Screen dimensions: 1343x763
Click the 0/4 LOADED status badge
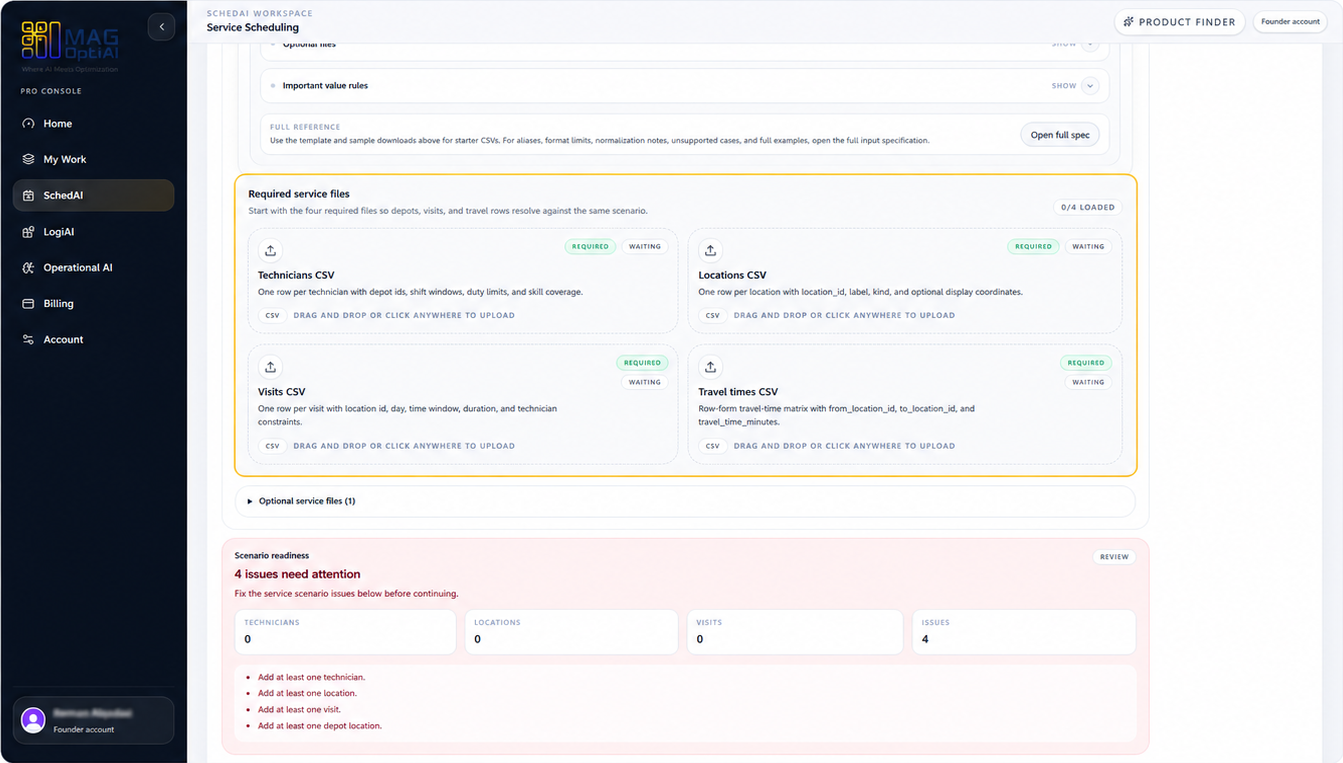1088,207
